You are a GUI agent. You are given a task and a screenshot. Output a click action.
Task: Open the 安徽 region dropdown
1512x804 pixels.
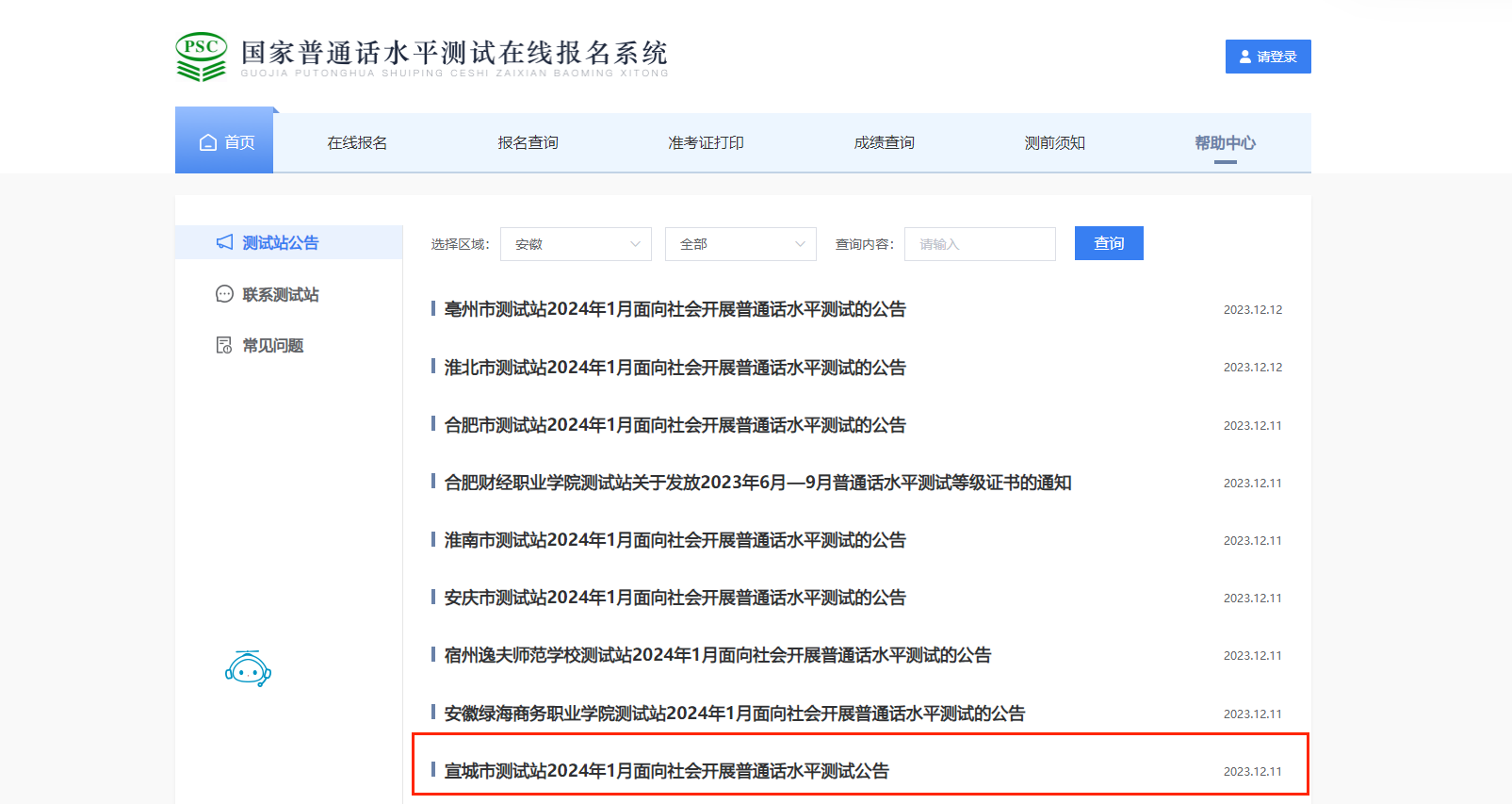tap(577, 244)
